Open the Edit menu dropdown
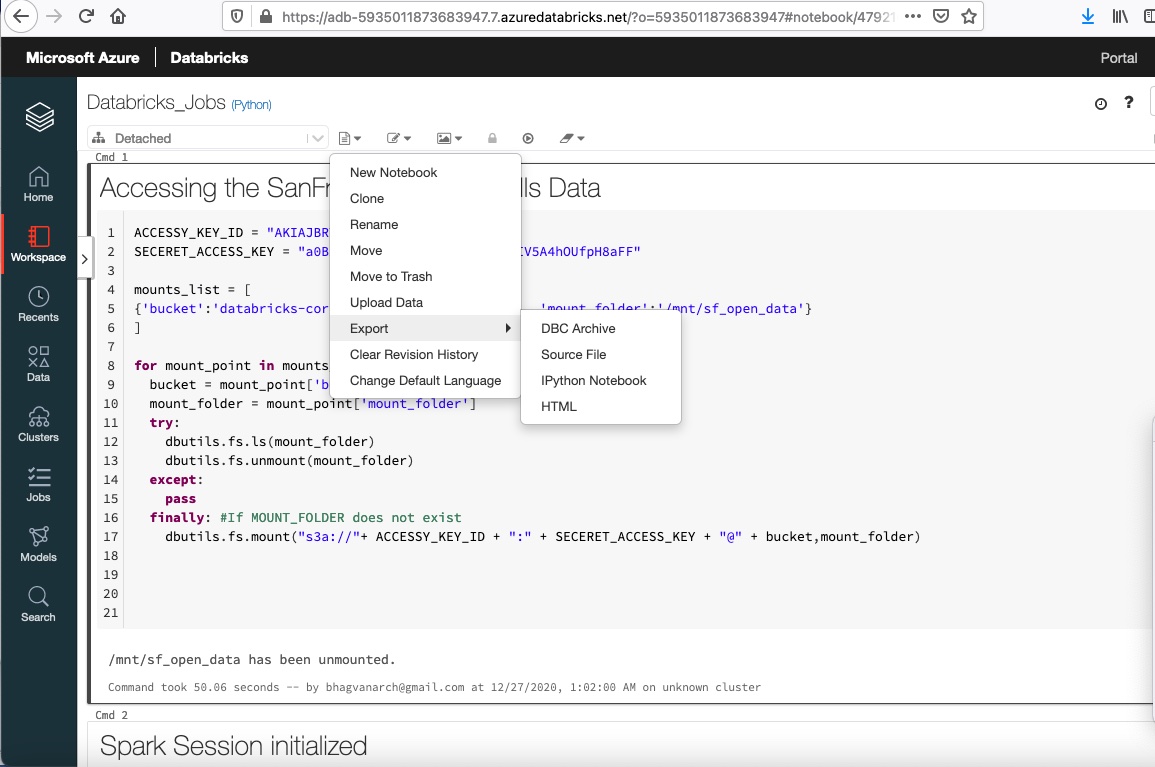 (x=399, y=138)
